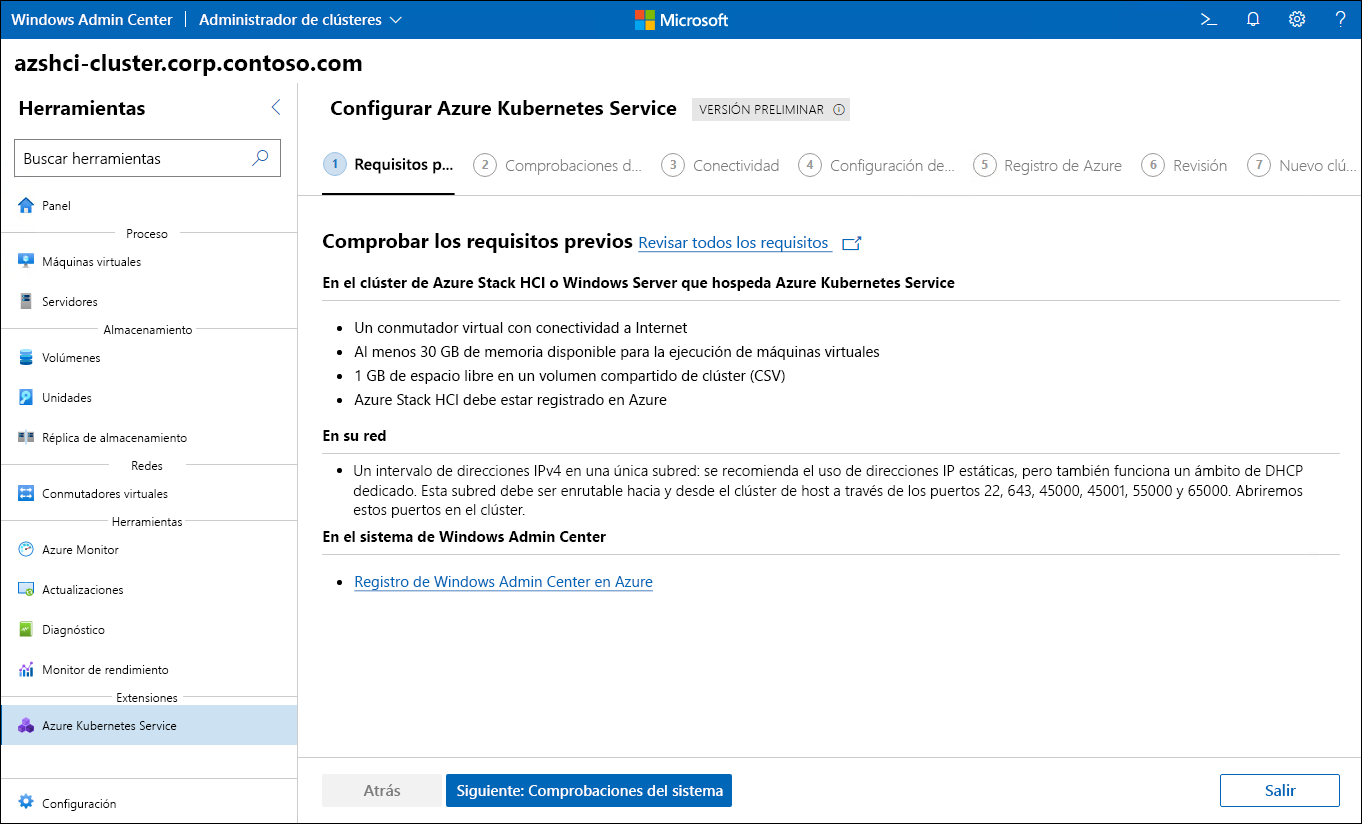The width and height of the screenshot is (1362, 824).
Task: Click the Diagnóstico icon
Action: click(26, 629)
